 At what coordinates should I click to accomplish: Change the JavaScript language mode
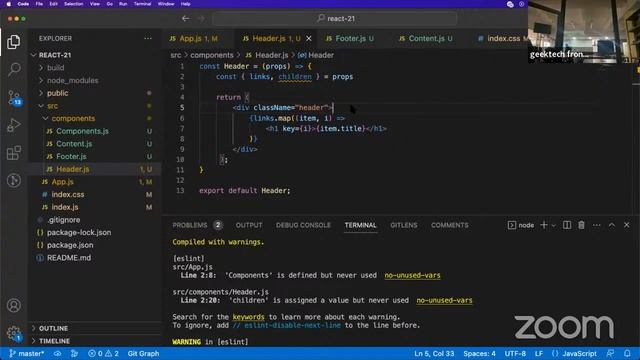pos(579,353)
